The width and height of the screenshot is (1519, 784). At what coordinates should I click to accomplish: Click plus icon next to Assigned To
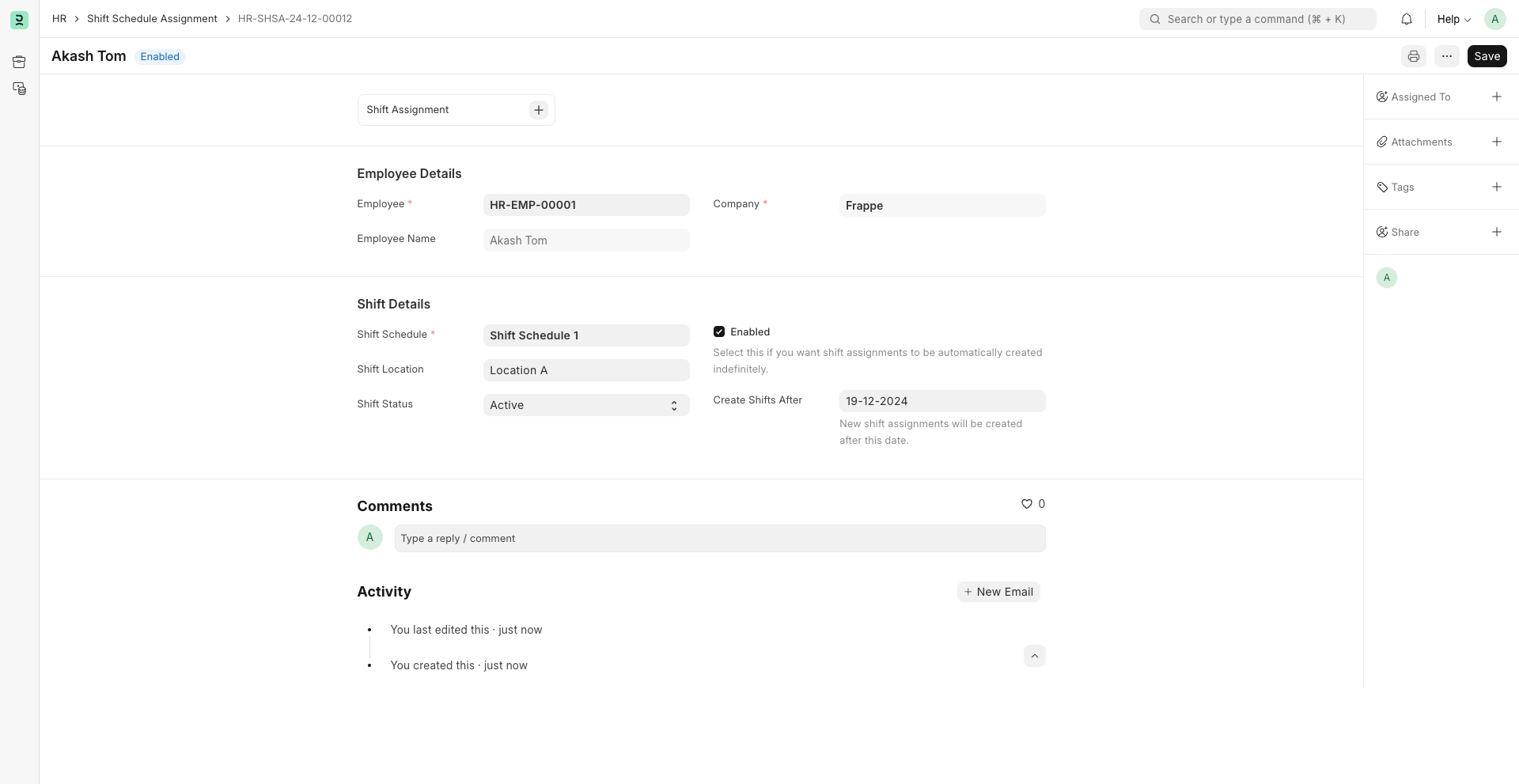click(1496, 97)
